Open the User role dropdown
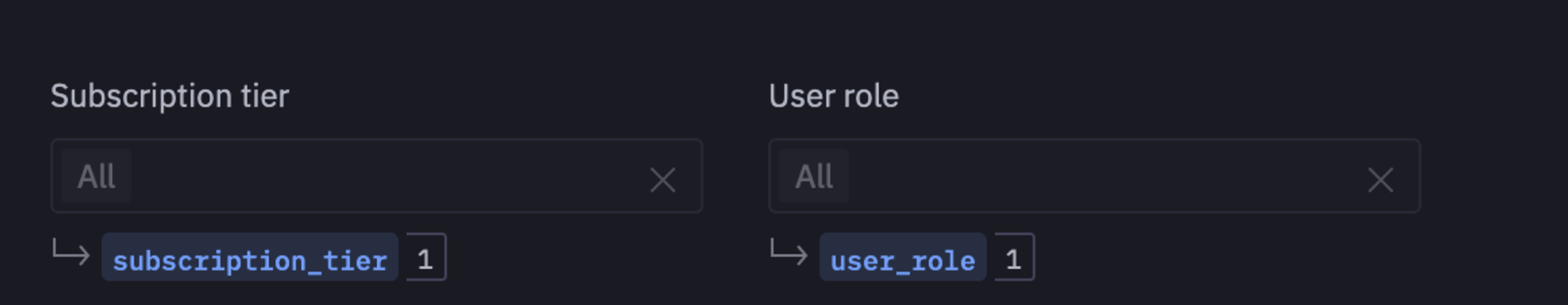Viewport: 1568px width, 305px height. click(1094, 176)
